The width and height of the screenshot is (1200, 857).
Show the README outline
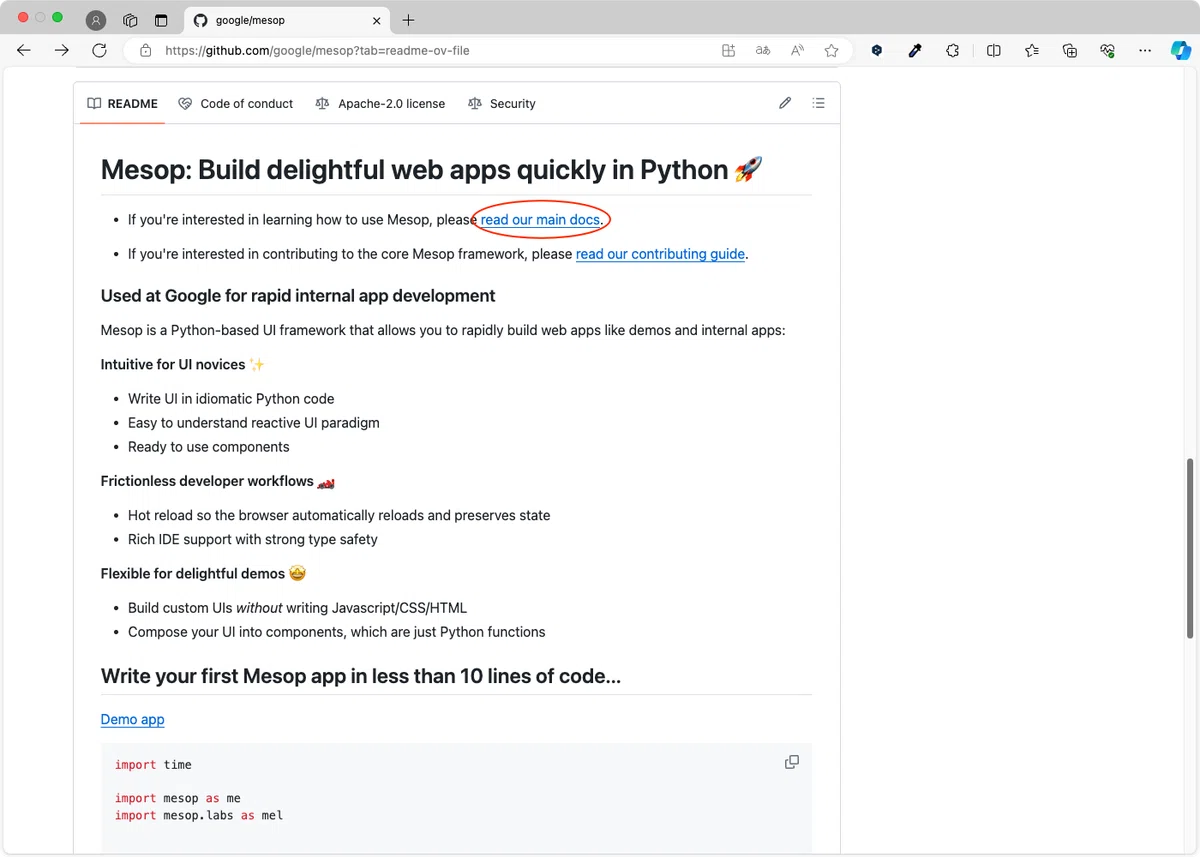point(818,103)
